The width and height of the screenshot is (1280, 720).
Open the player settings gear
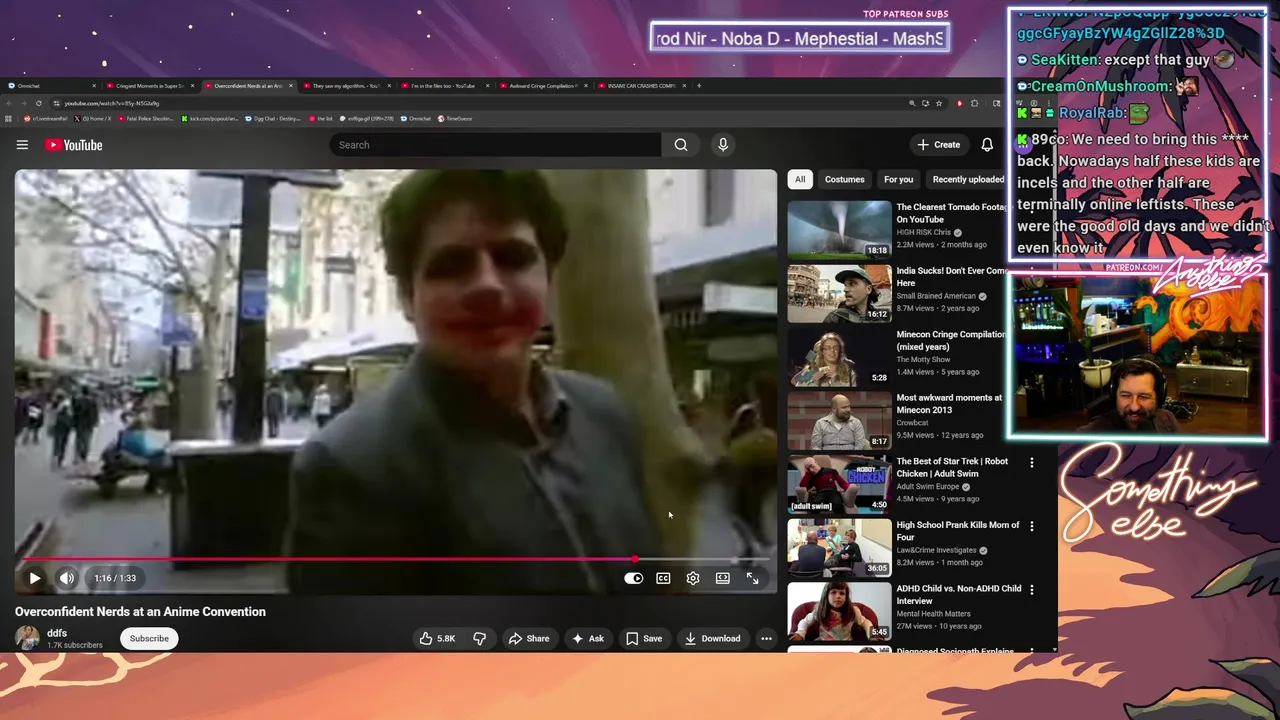693,578
